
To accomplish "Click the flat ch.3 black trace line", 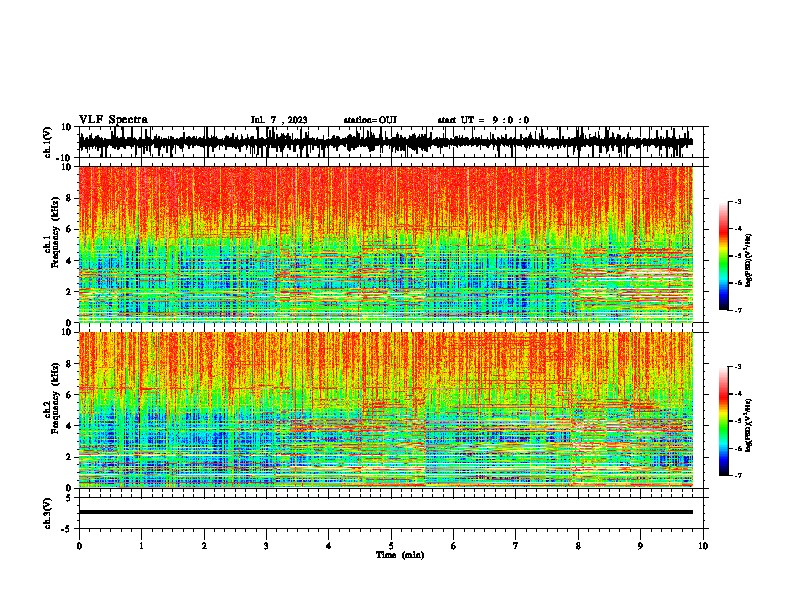I will click(386, 512).
